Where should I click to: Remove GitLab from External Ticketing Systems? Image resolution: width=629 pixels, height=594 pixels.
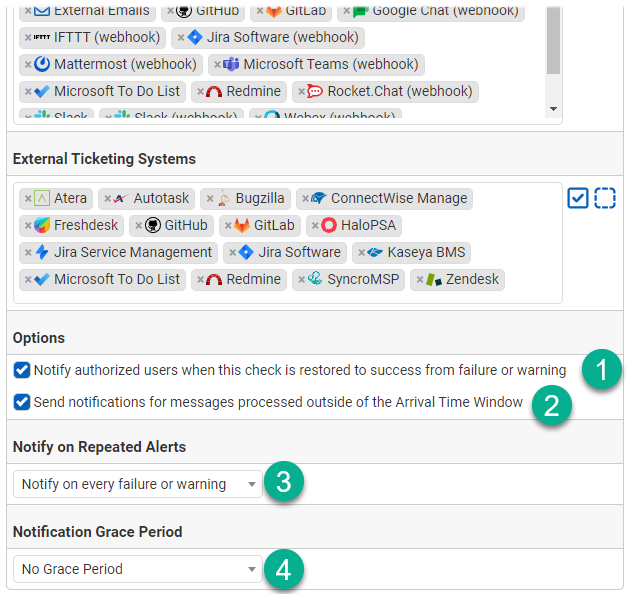tap(228, 225)
